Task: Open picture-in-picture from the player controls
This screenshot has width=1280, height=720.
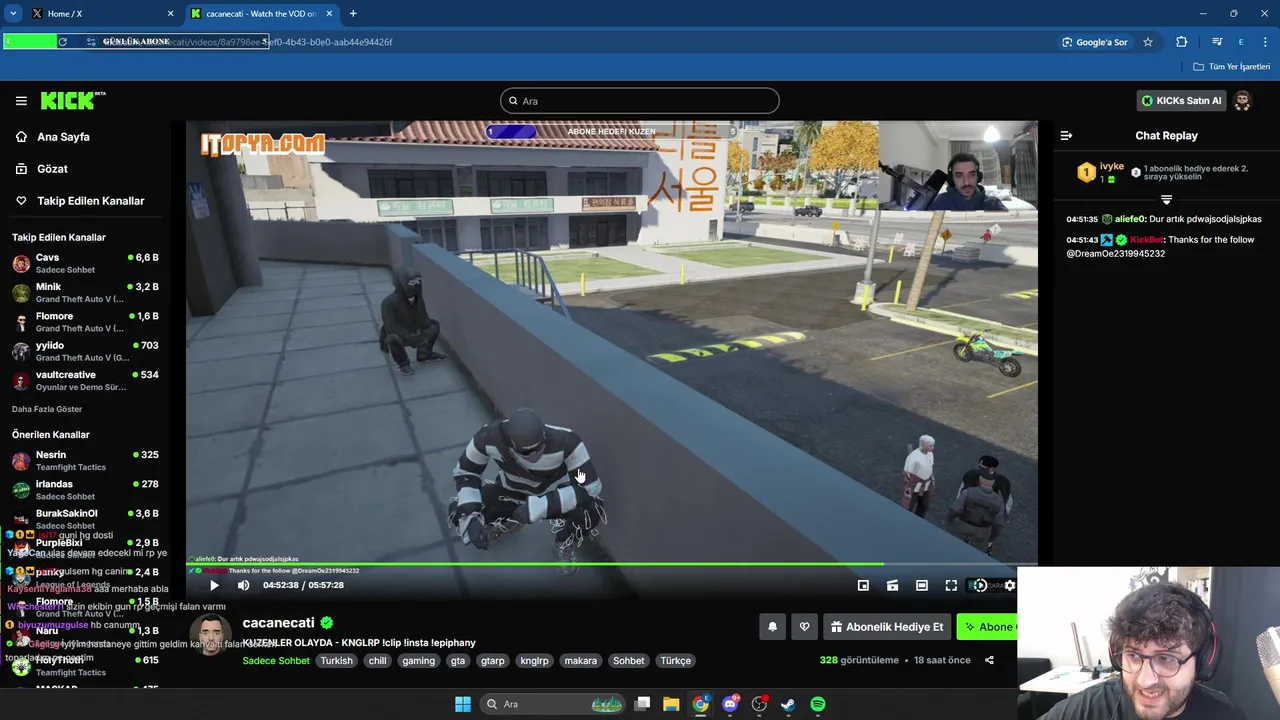Action: coord(863,585)
